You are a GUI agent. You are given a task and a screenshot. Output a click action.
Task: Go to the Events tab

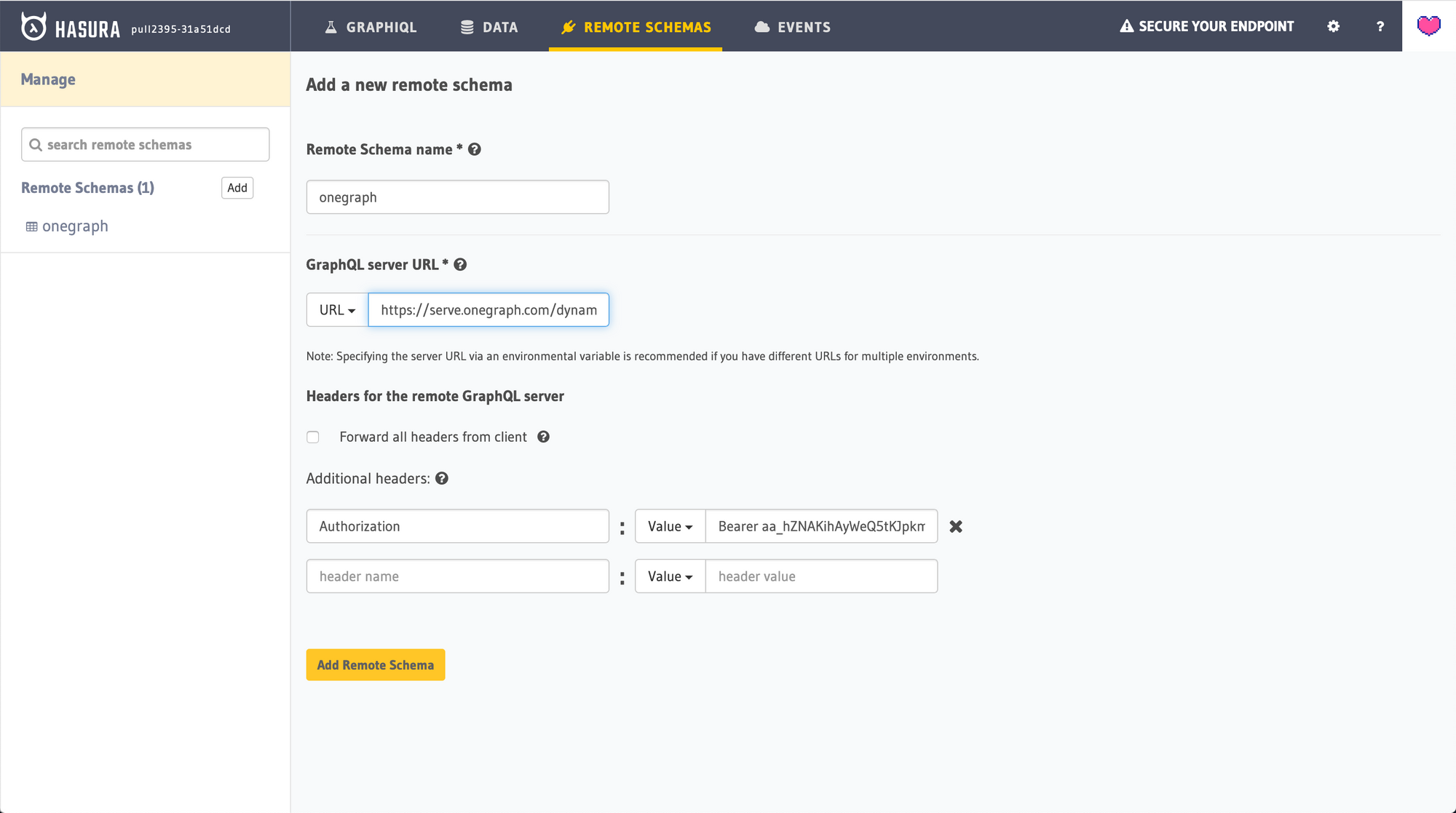pyautogui.click(x=793, y=27)
